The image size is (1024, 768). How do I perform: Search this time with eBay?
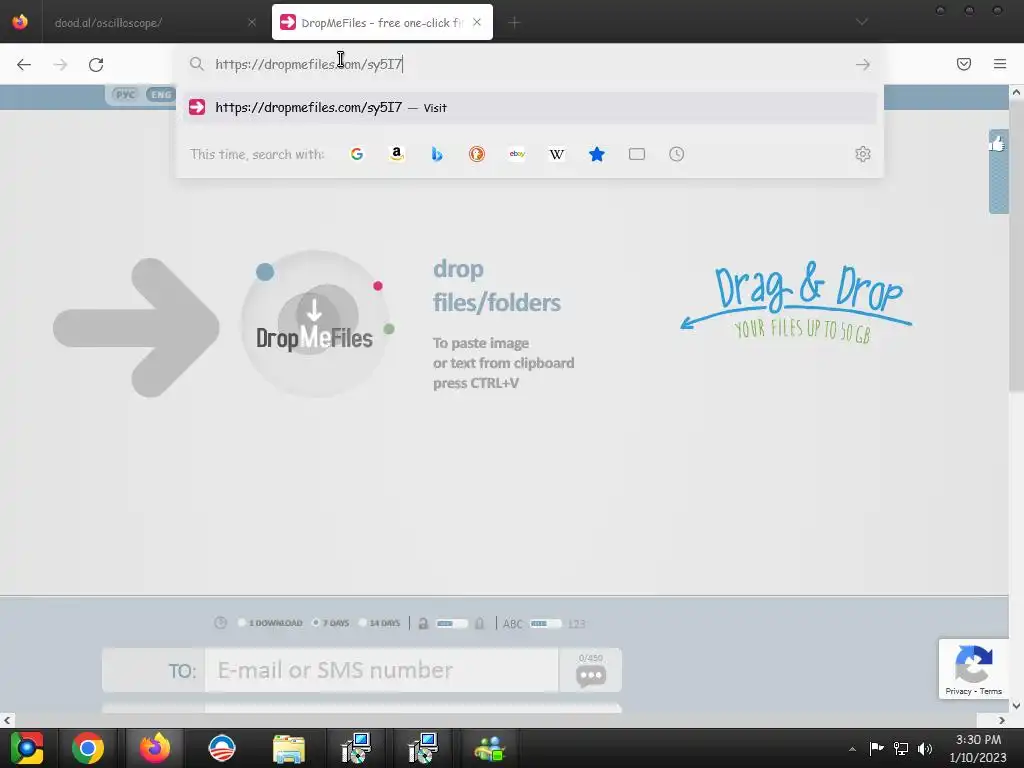[517, 154]
